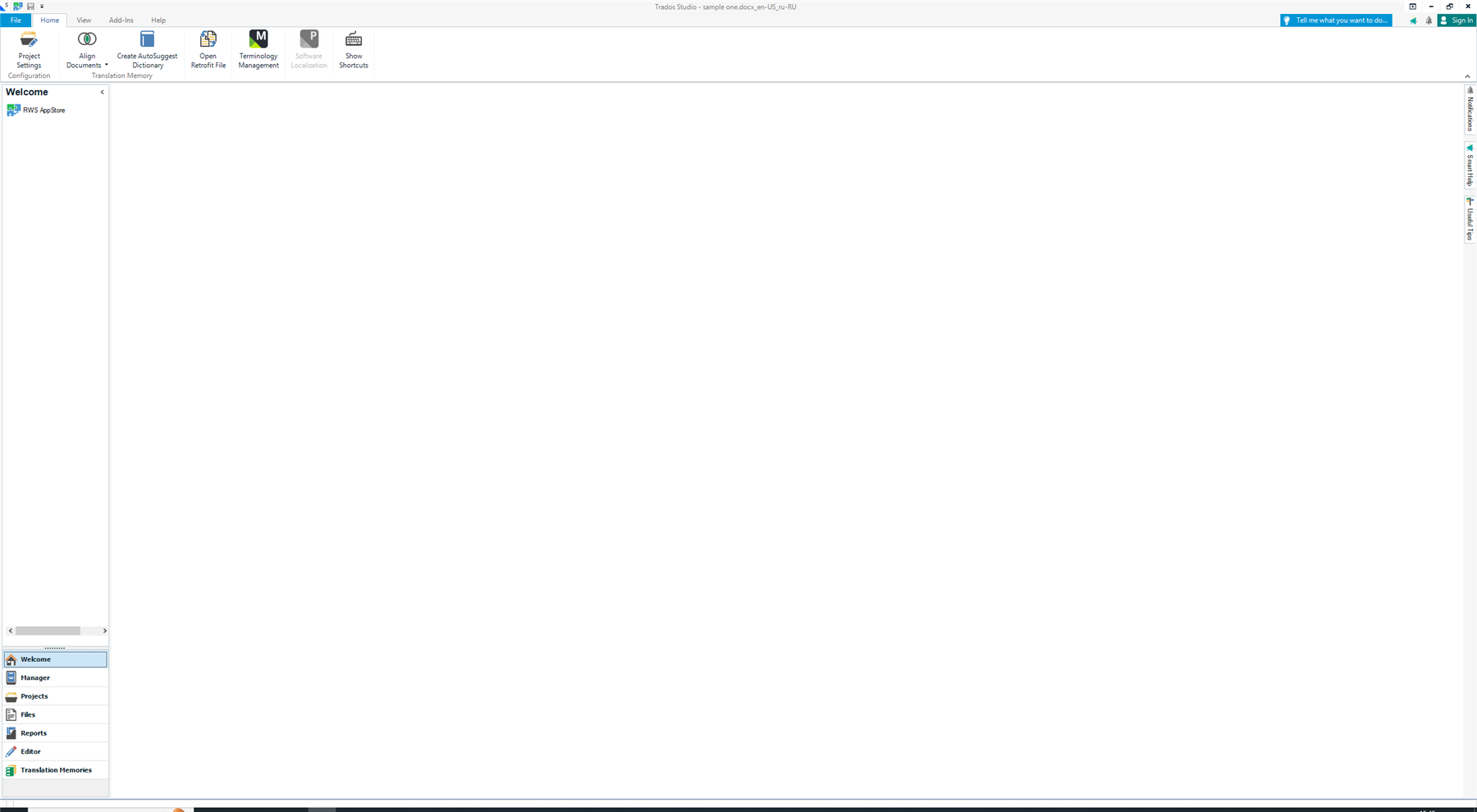Open Create AutoSuggest Dictionary

click(x=147, y=49)
